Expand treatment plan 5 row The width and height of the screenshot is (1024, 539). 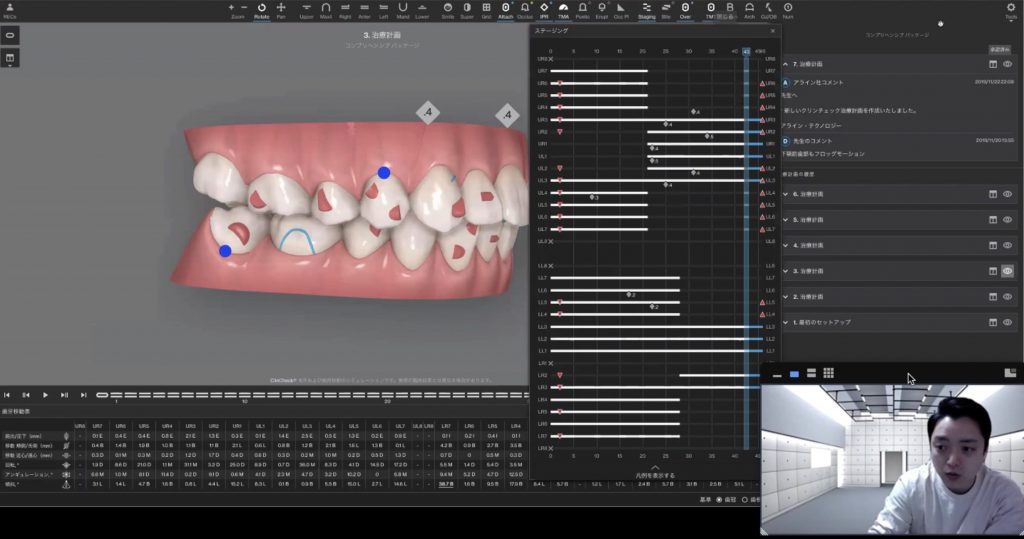click(x=786, y=220)
